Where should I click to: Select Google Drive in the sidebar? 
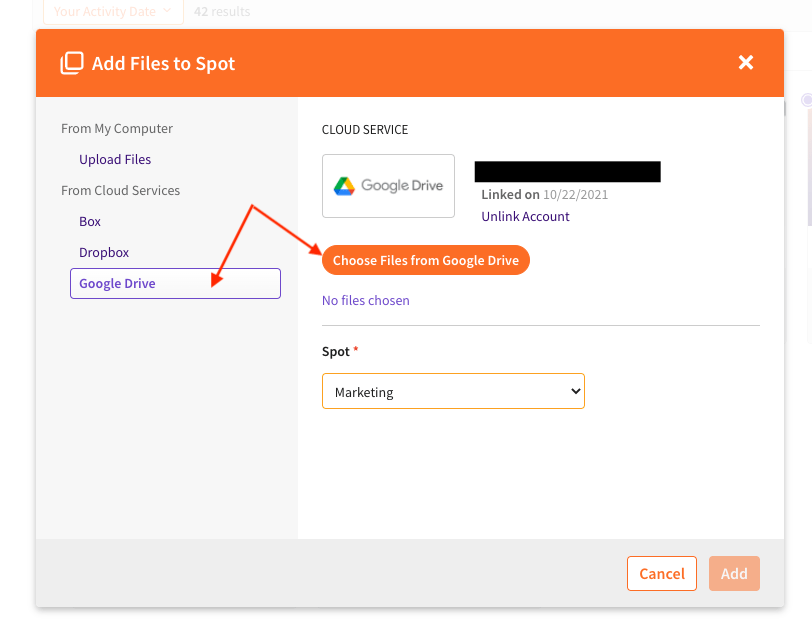coord(175,283)
